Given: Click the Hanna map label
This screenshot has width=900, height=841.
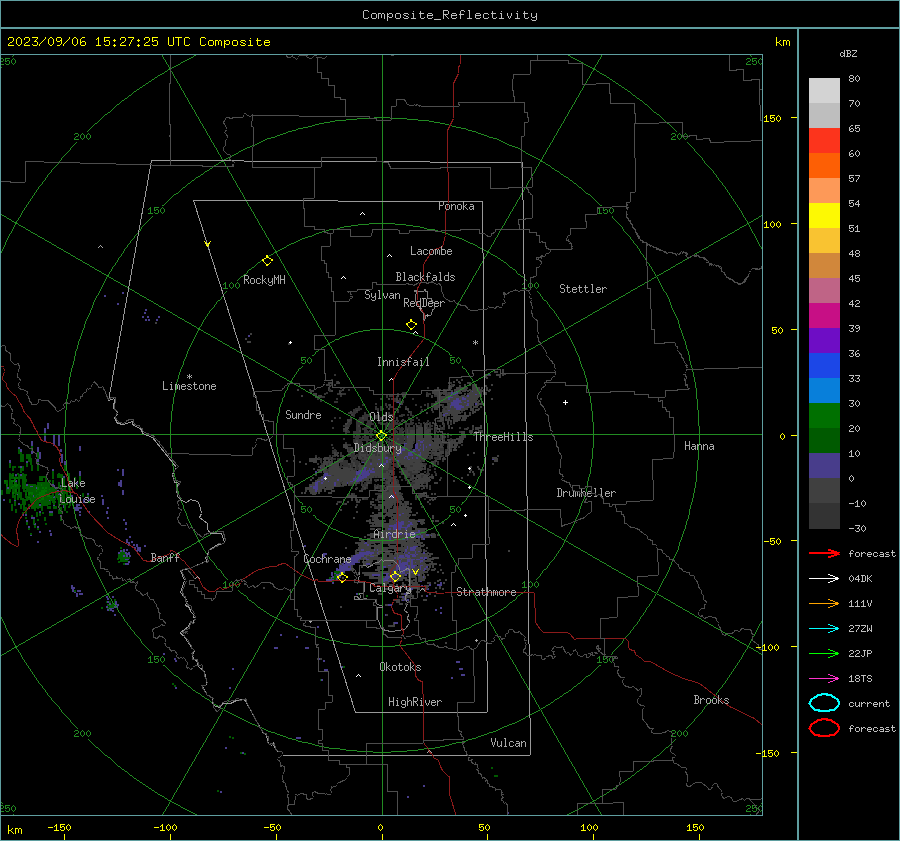Looking at the screenshot, I should [699, 446].
